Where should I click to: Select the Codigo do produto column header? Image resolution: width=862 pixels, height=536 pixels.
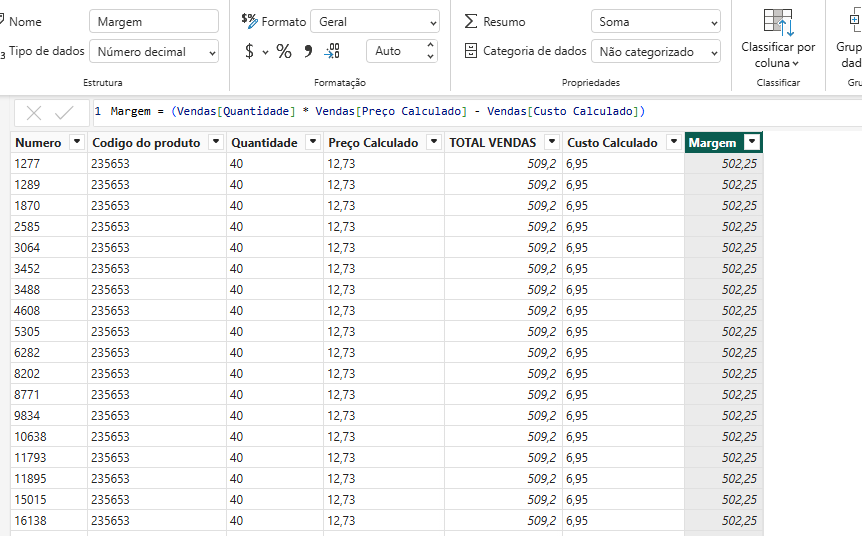[146, 143]
